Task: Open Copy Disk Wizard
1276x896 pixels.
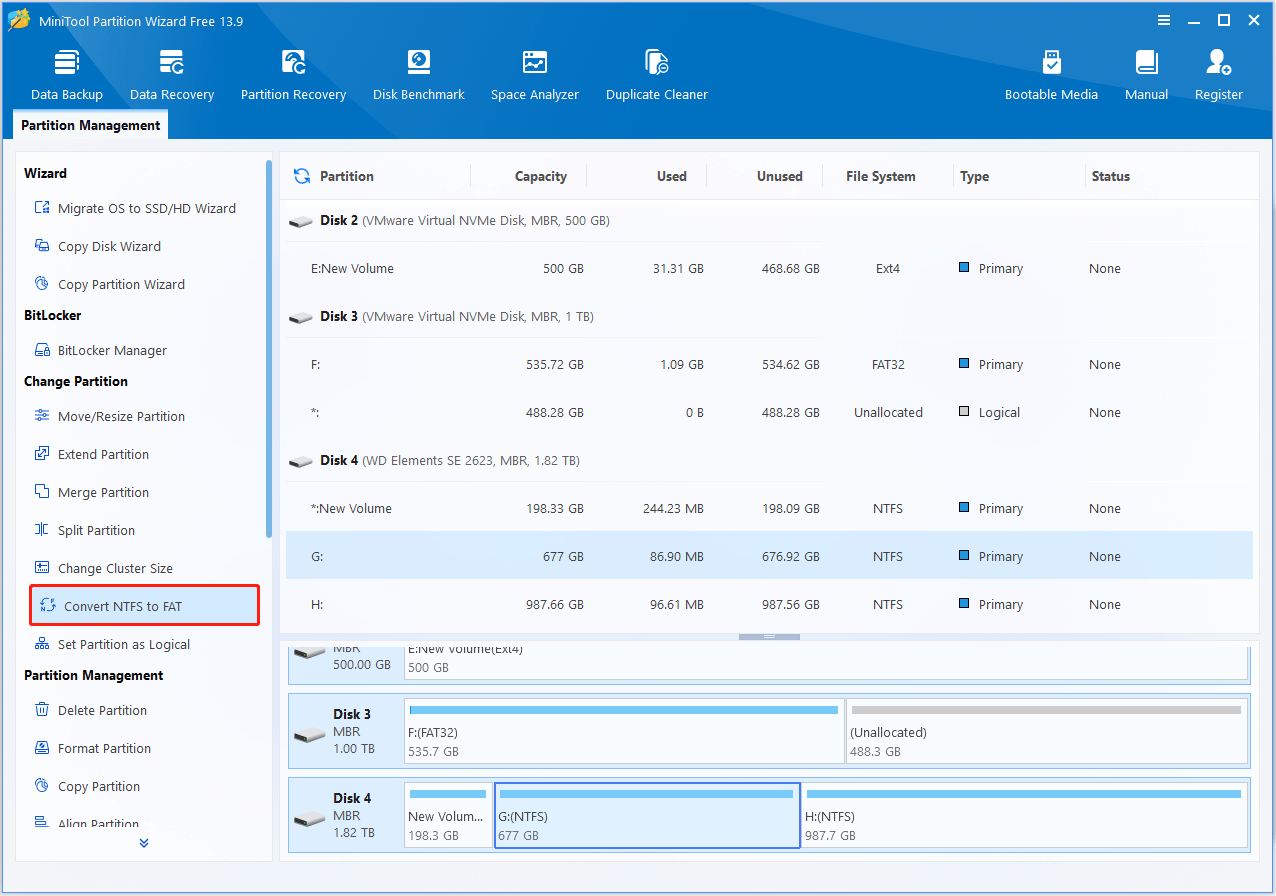Action: 97,246
